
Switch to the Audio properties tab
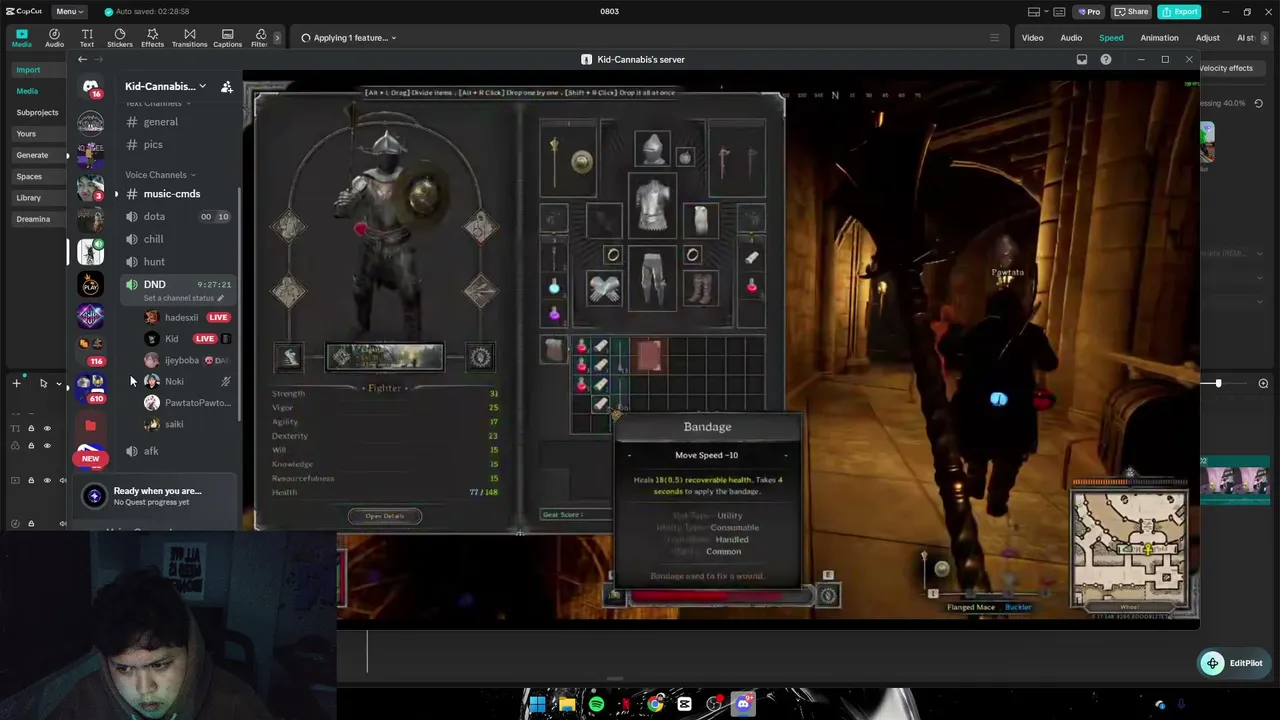(1071, 38)
